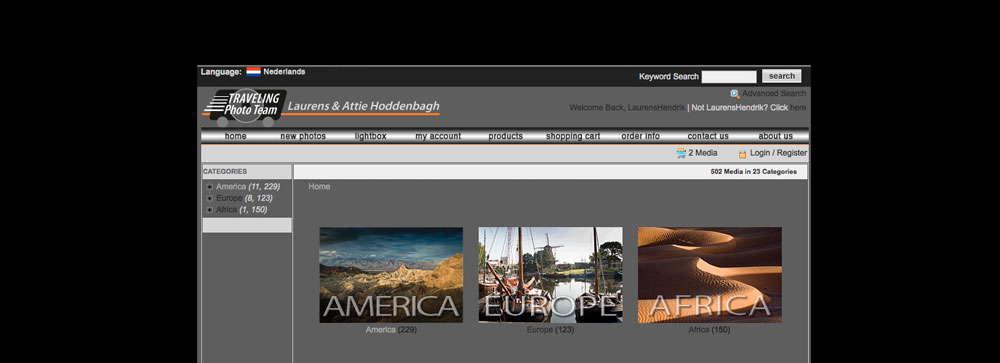Click the '502 Media in 23 Categories' text
The image size is (1000, 363).
click(753, 172)
